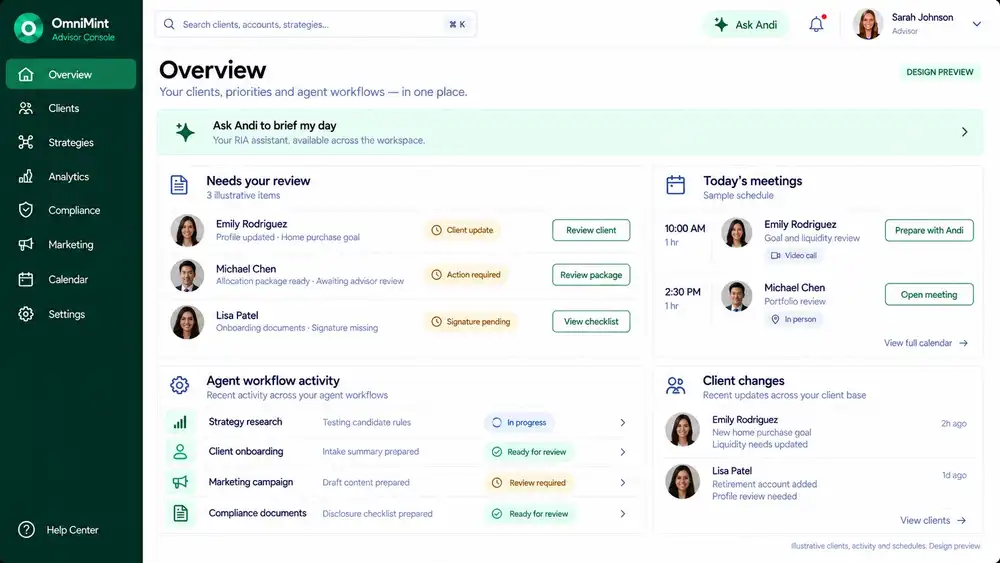
Task: Click the Open meeting button
Action: click(x=929, y=295)
